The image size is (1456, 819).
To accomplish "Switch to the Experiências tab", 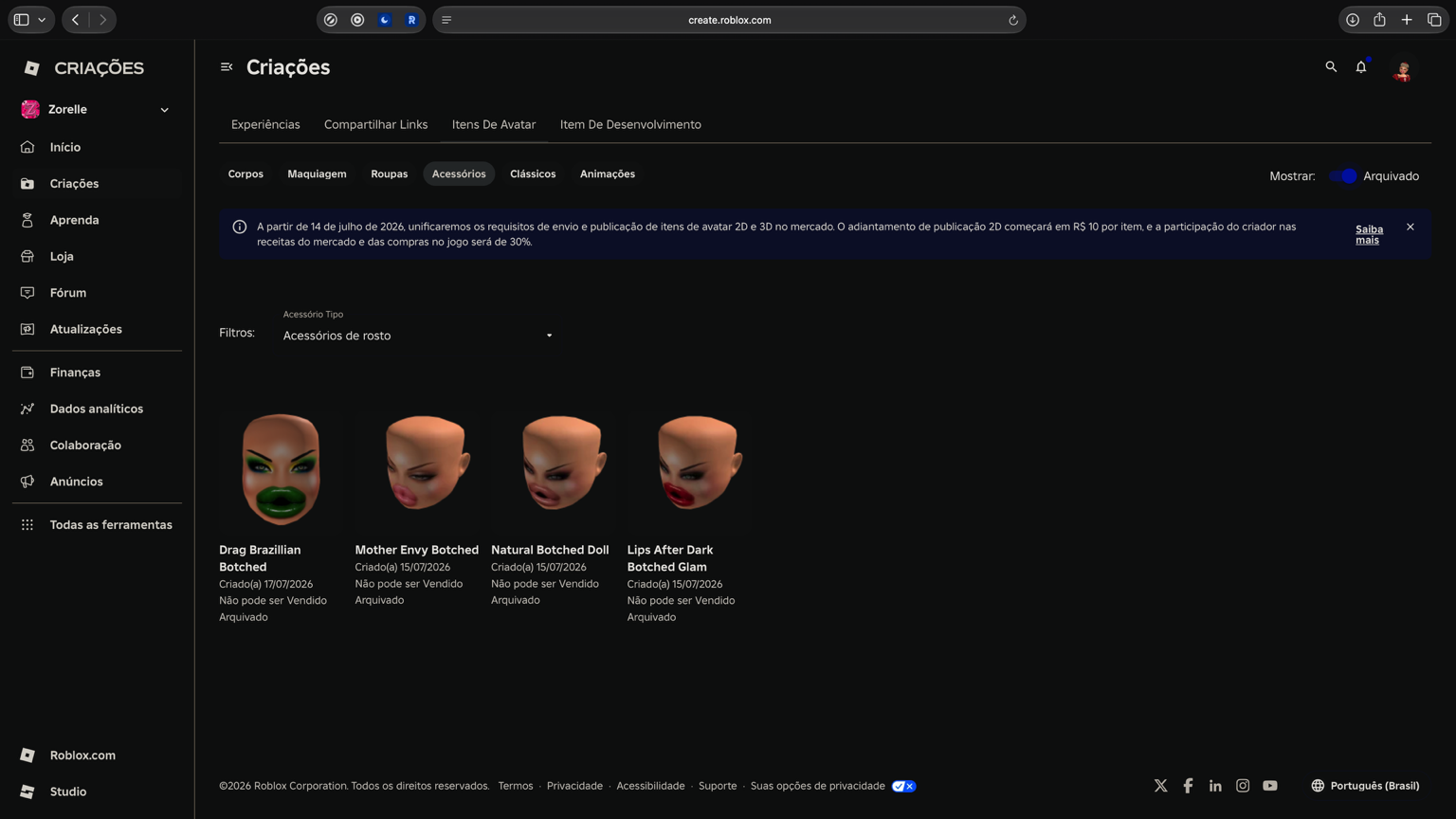I will (265, 125).
